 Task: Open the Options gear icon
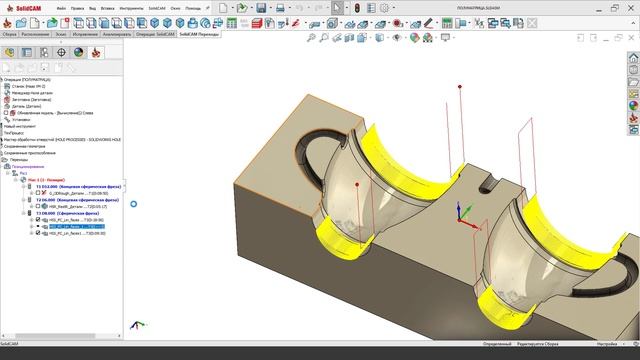pyautogui.click(x=384, y=8)
